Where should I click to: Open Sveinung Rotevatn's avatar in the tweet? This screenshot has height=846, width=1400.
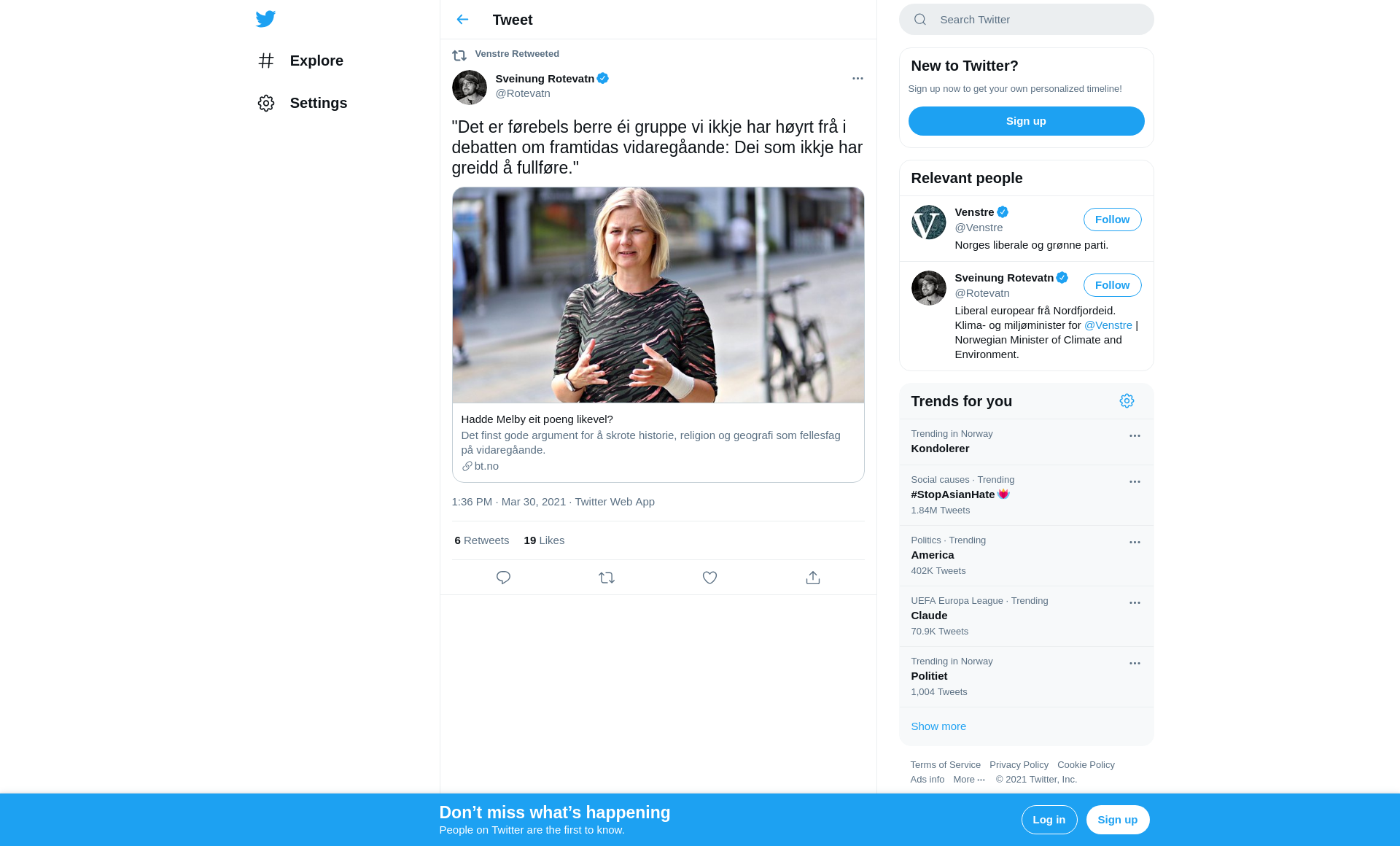470,88
